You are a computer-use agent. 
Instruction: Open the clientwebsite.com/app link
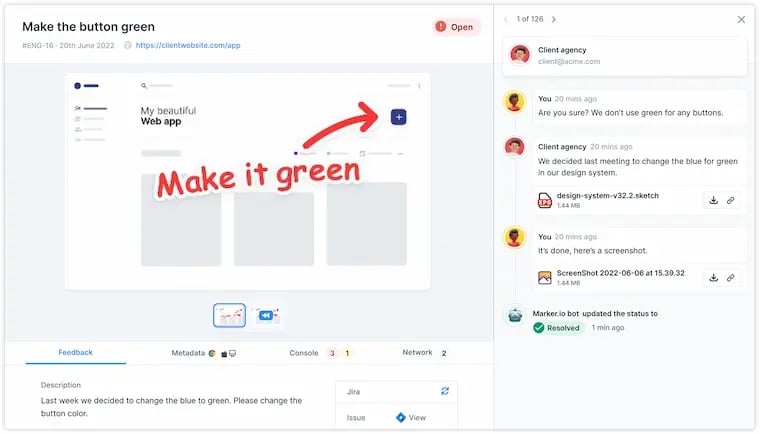pos(188,45)
